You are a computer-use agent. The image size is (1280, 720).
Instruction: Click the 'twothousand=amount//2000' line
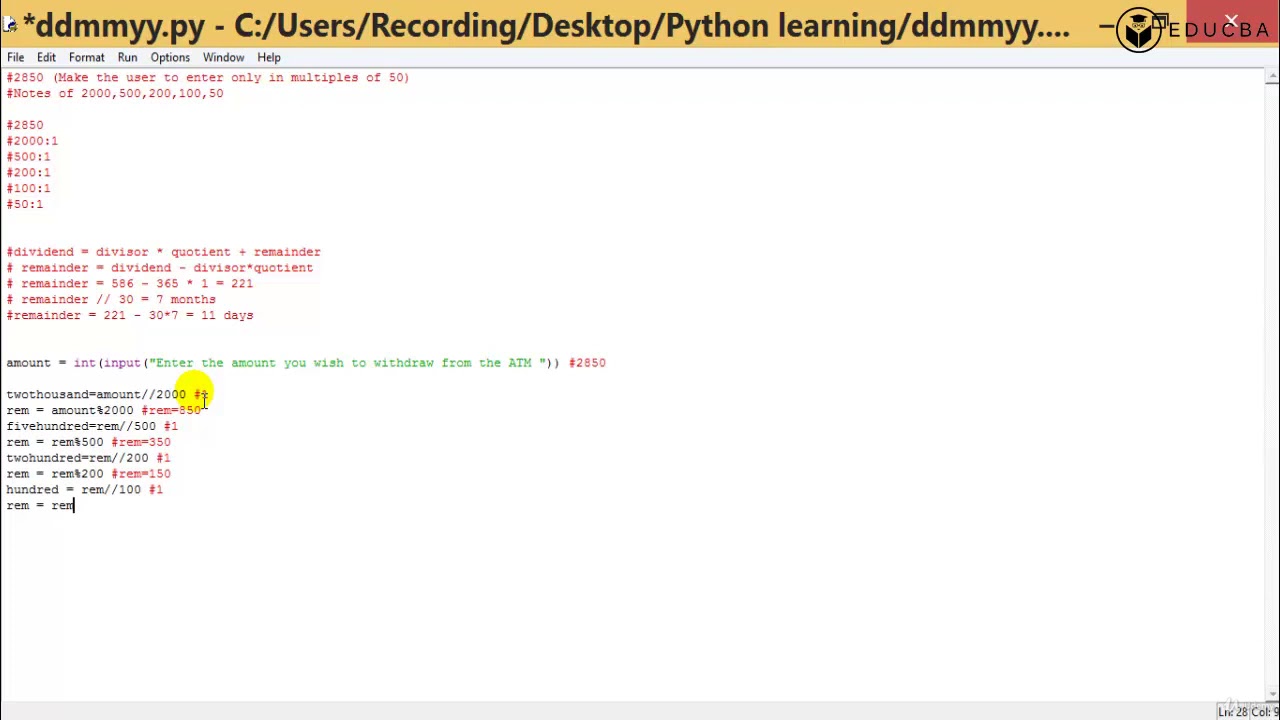click(96, 395)
